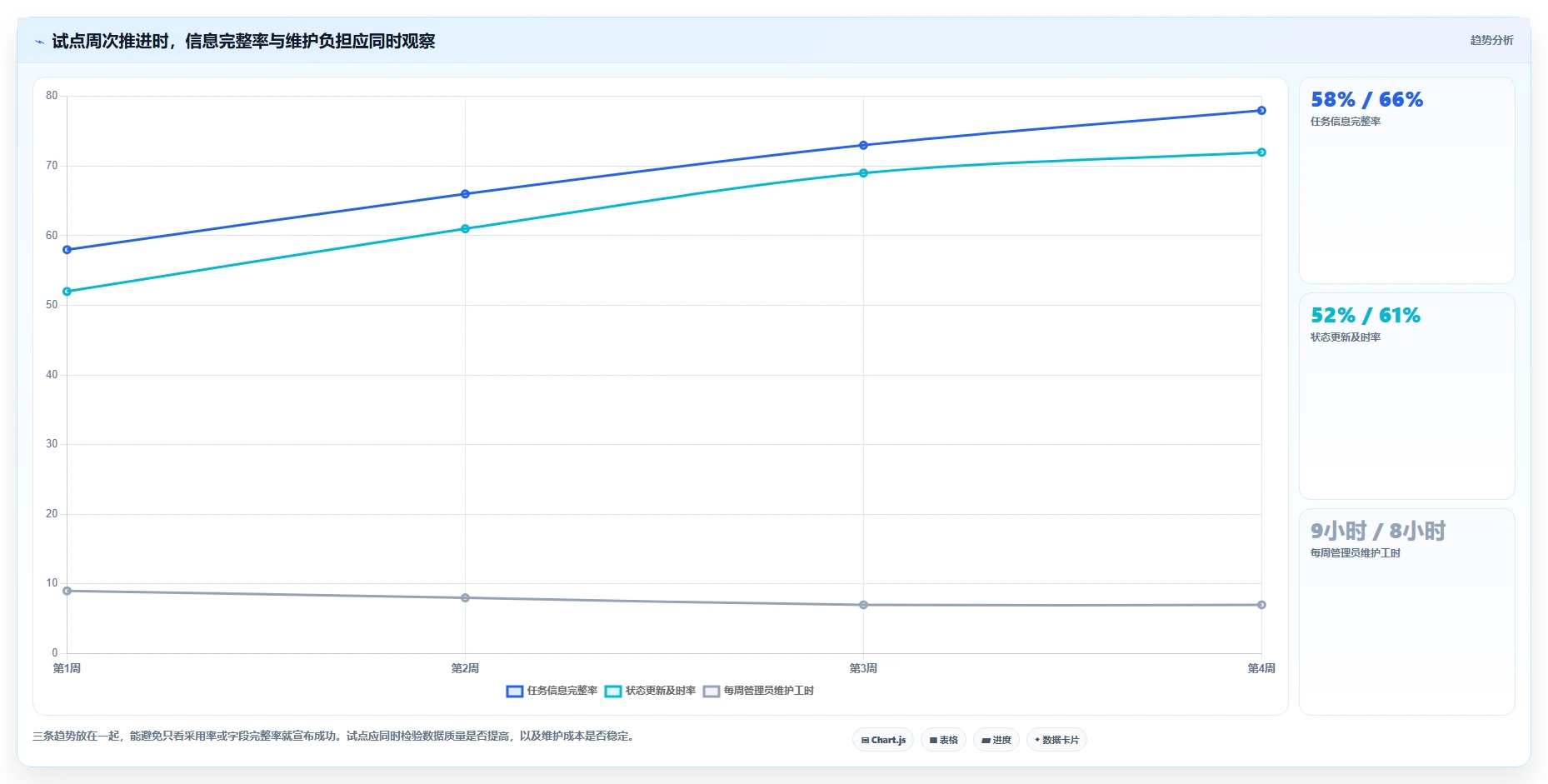Viewport: 1548px width, 784px height.
Task: Select teal 状态更新及时率 point at 第3周
Action: click(863, 173)
